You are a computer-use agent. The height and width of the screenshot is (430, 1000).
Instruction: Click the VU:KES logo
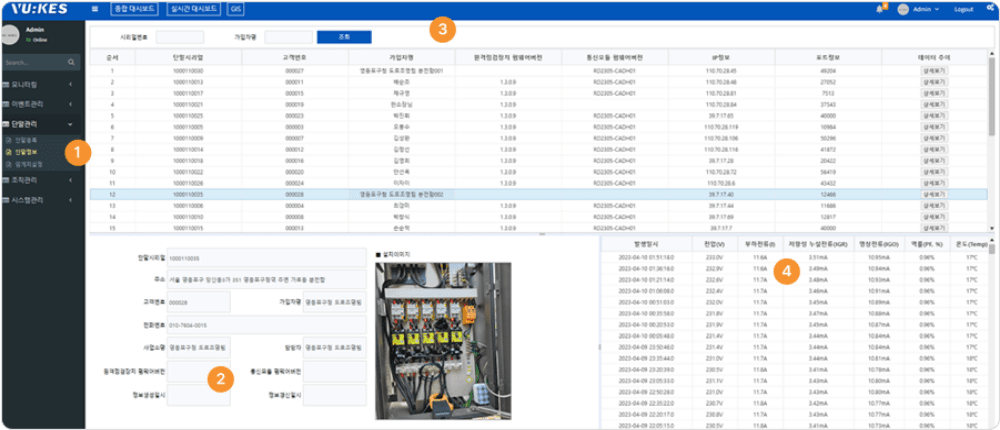pos(37,8)
